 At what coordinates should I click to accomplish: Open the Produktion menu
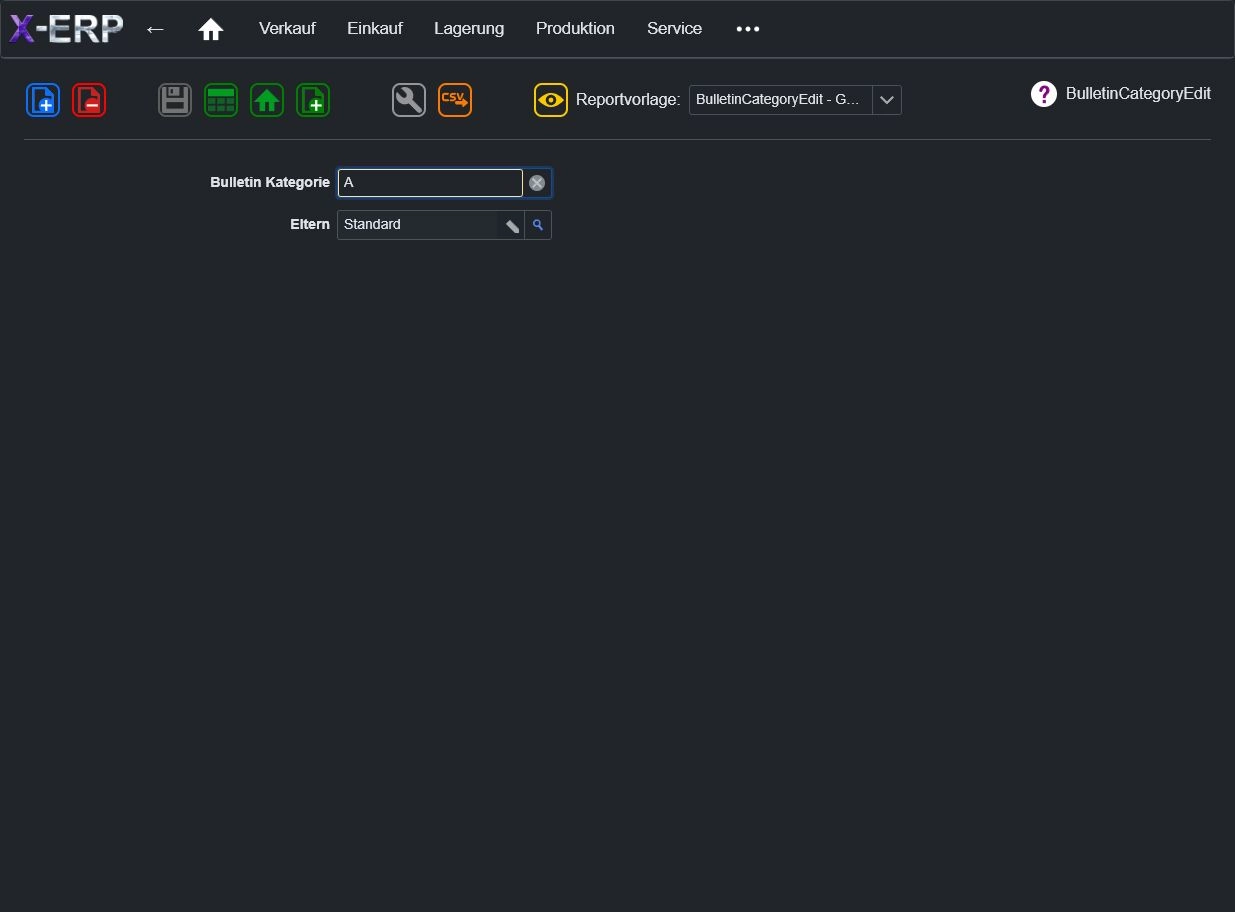(x=575, y=28)
